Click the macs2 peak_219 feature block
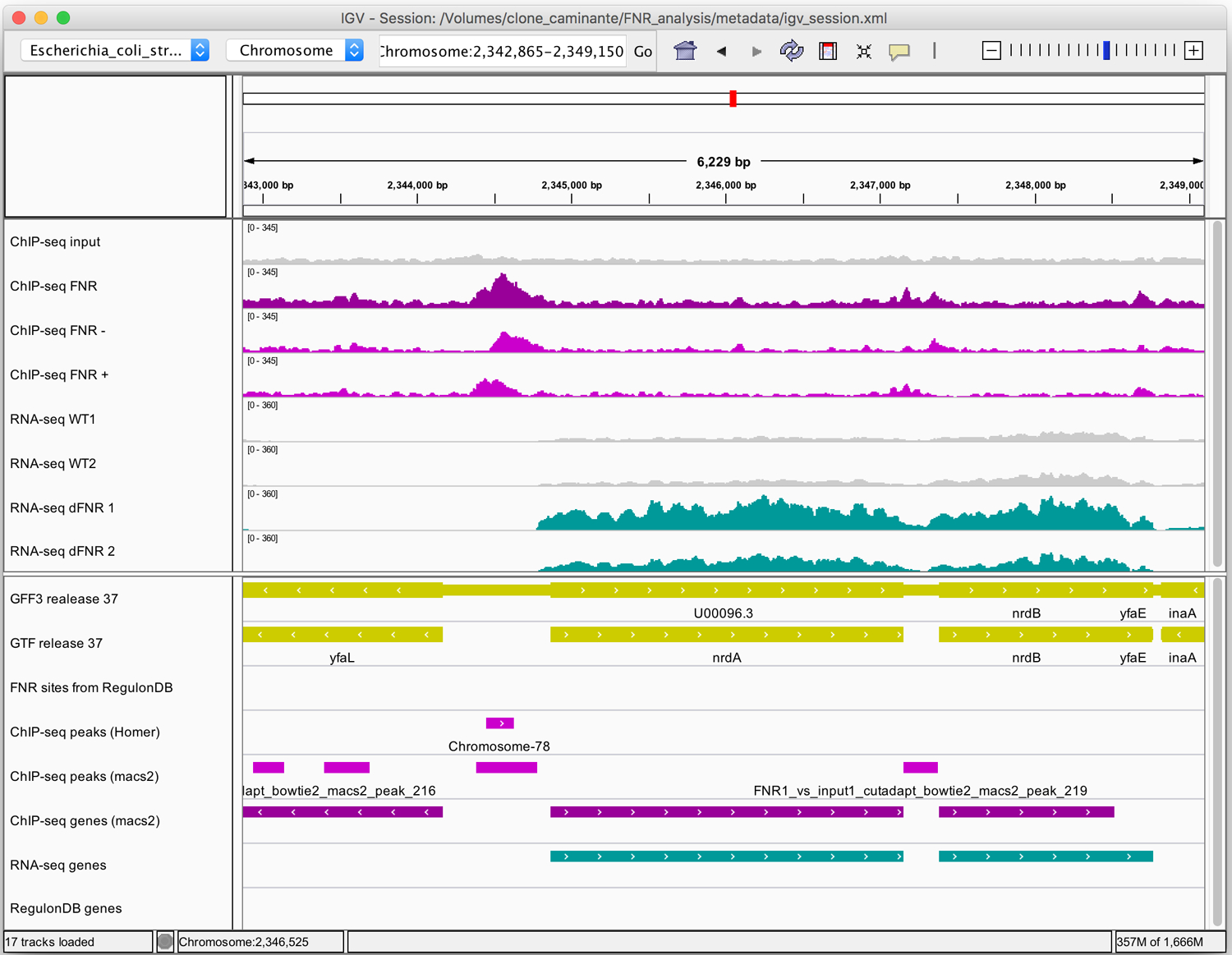The image size is (1232, 955). pyautogui.click(x=921, y=768)
